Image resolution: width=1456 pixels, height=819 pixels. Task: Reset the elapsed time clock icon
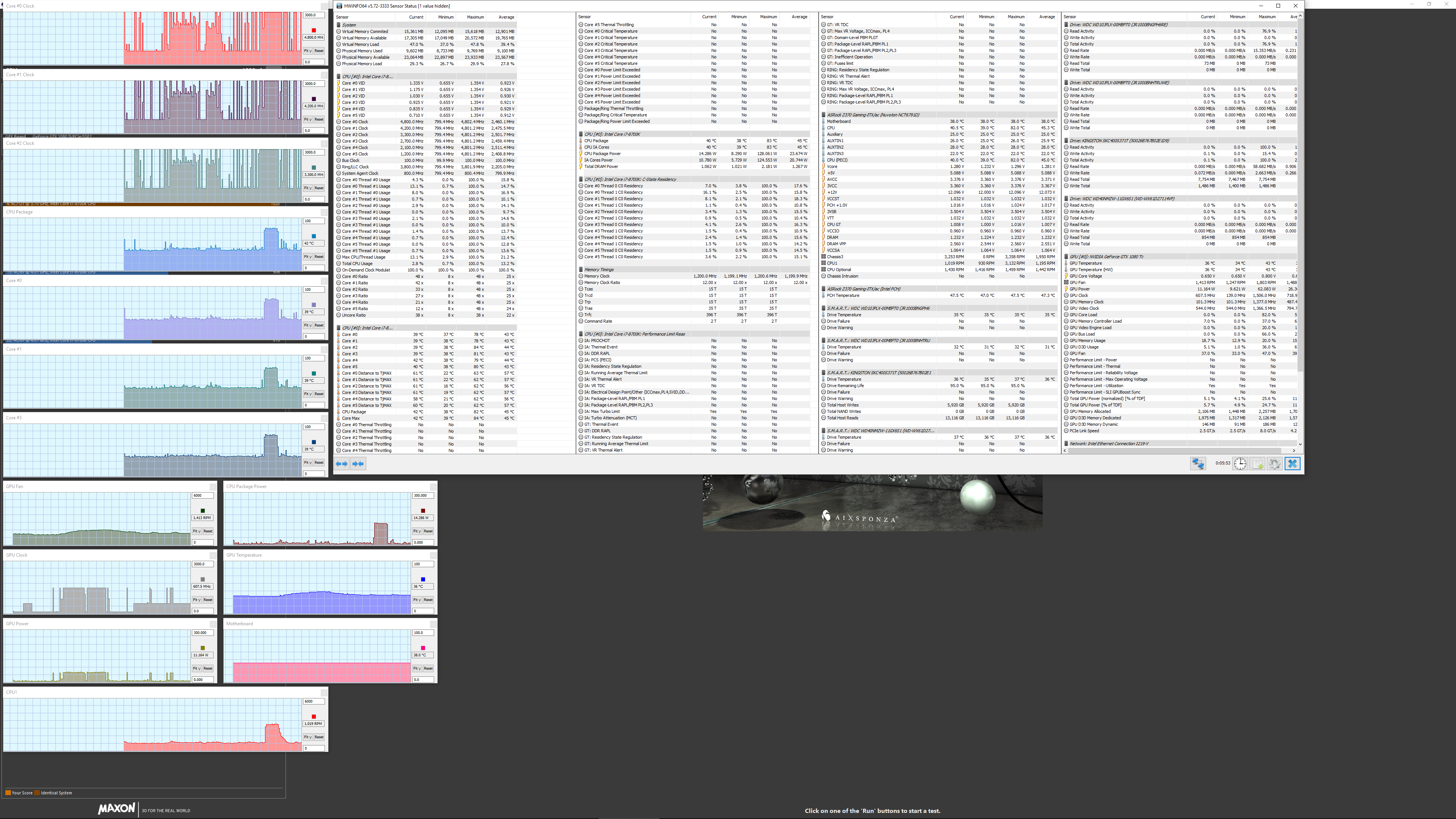tap(1239, 463)
